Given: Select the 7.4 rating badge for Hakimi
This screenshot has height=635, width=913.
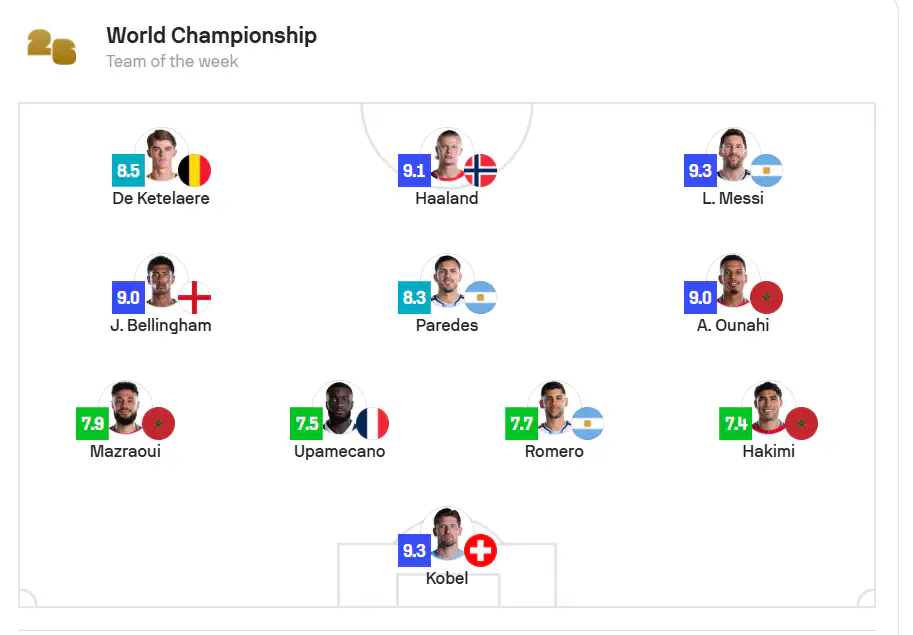Looking at the screenshot, I should point(736,424).
